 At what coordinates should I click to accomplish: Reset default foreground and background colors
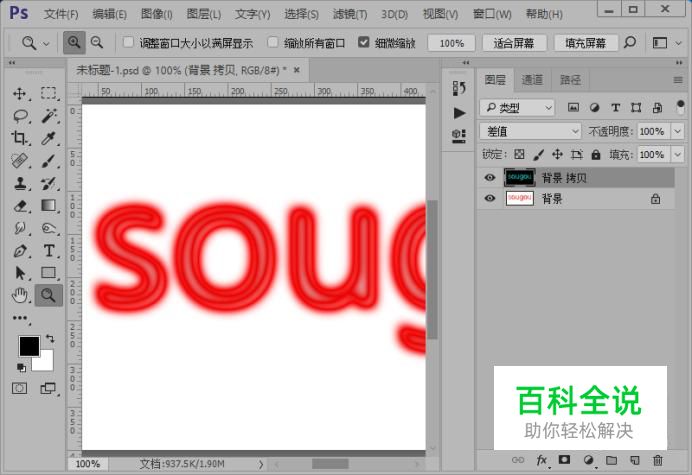click(x=21, y=367)
